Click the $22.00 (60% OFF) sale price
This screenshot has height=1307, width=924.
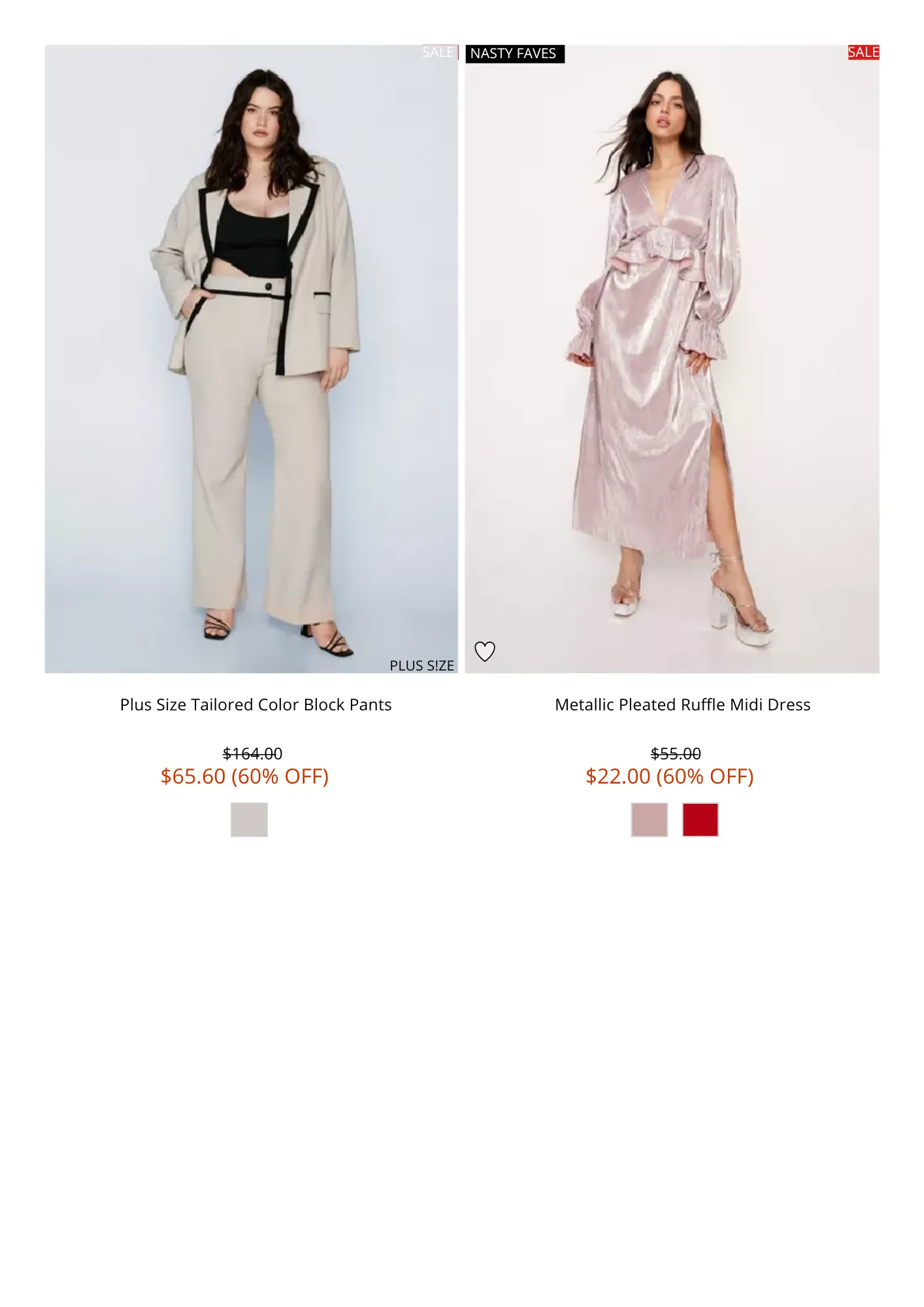669,776
